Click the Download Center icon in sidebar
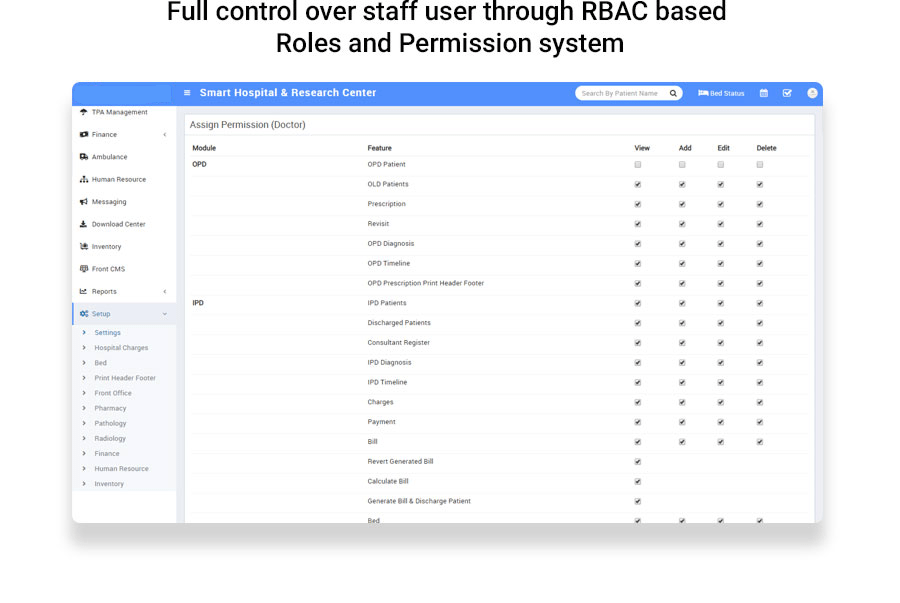The image size is (900, 603). (84, 224)
